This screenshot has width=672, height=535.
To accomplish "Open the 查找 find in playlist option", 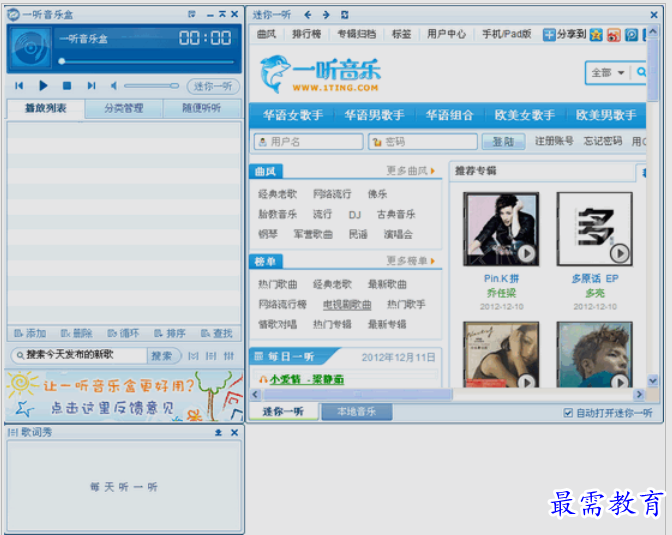I will (x=216, y=333).
